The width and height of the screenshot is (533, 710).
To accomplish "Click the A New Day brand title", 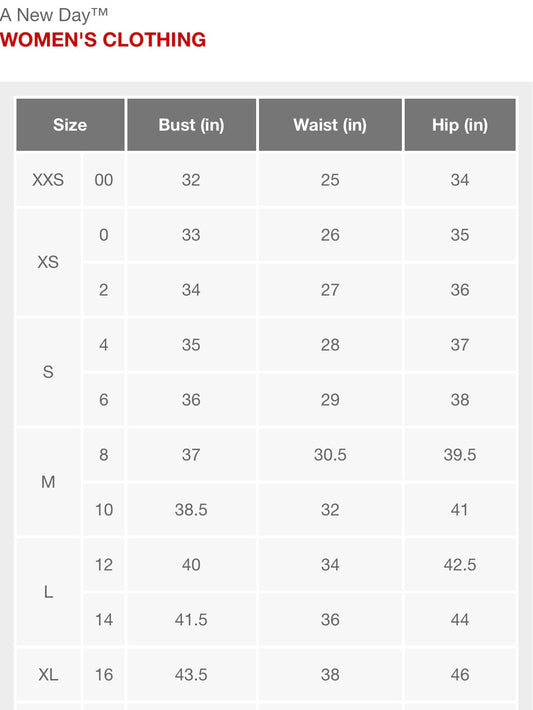I will pos(54,15).
